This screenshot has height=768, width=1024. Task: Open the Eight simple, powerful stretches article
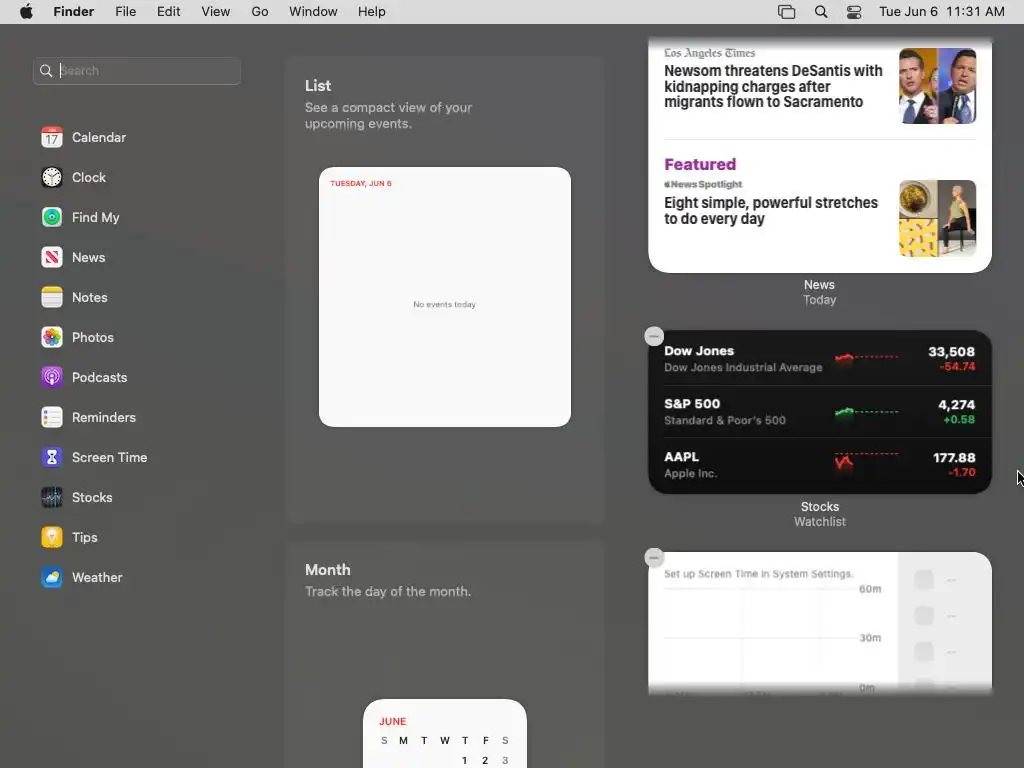click(771, 210)
